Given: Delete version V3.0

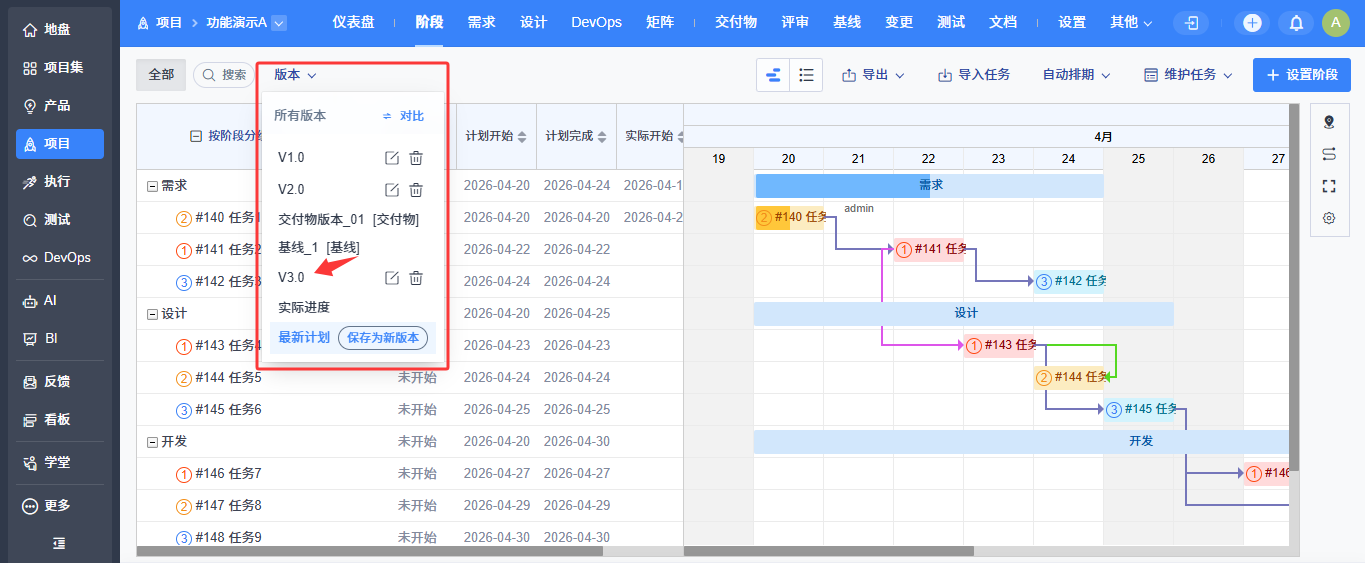Looking at the screenshot, I should tap(416, 278).
